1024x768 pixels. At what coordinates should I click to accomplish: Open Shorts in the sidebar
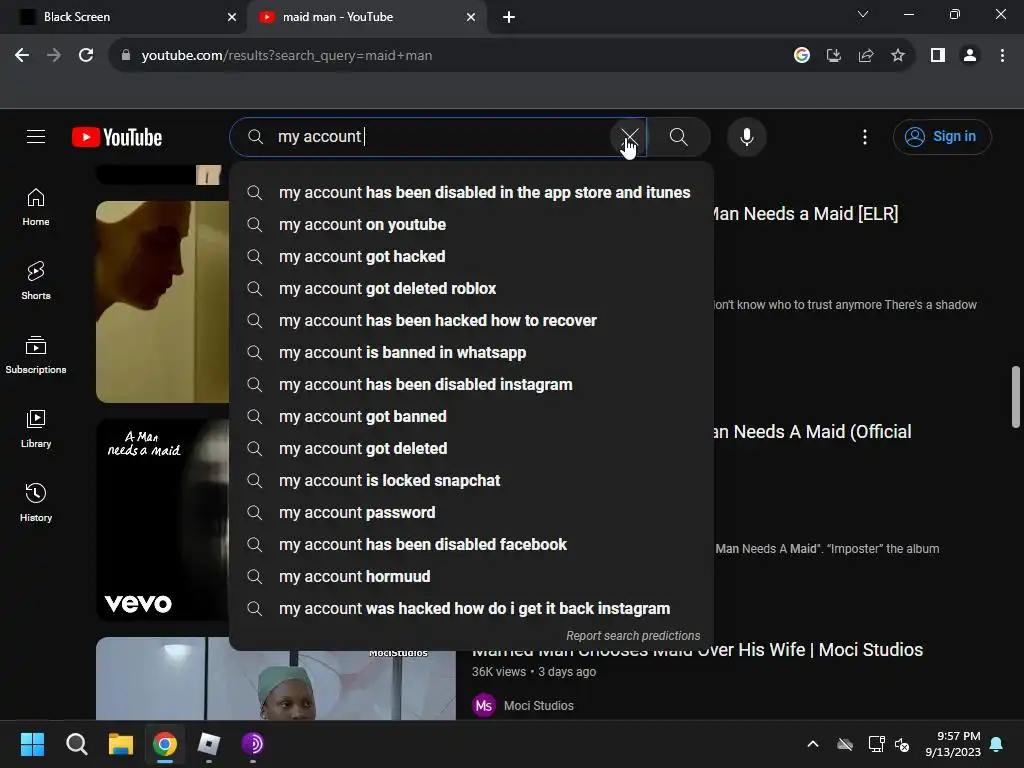(x=36, y=281)
